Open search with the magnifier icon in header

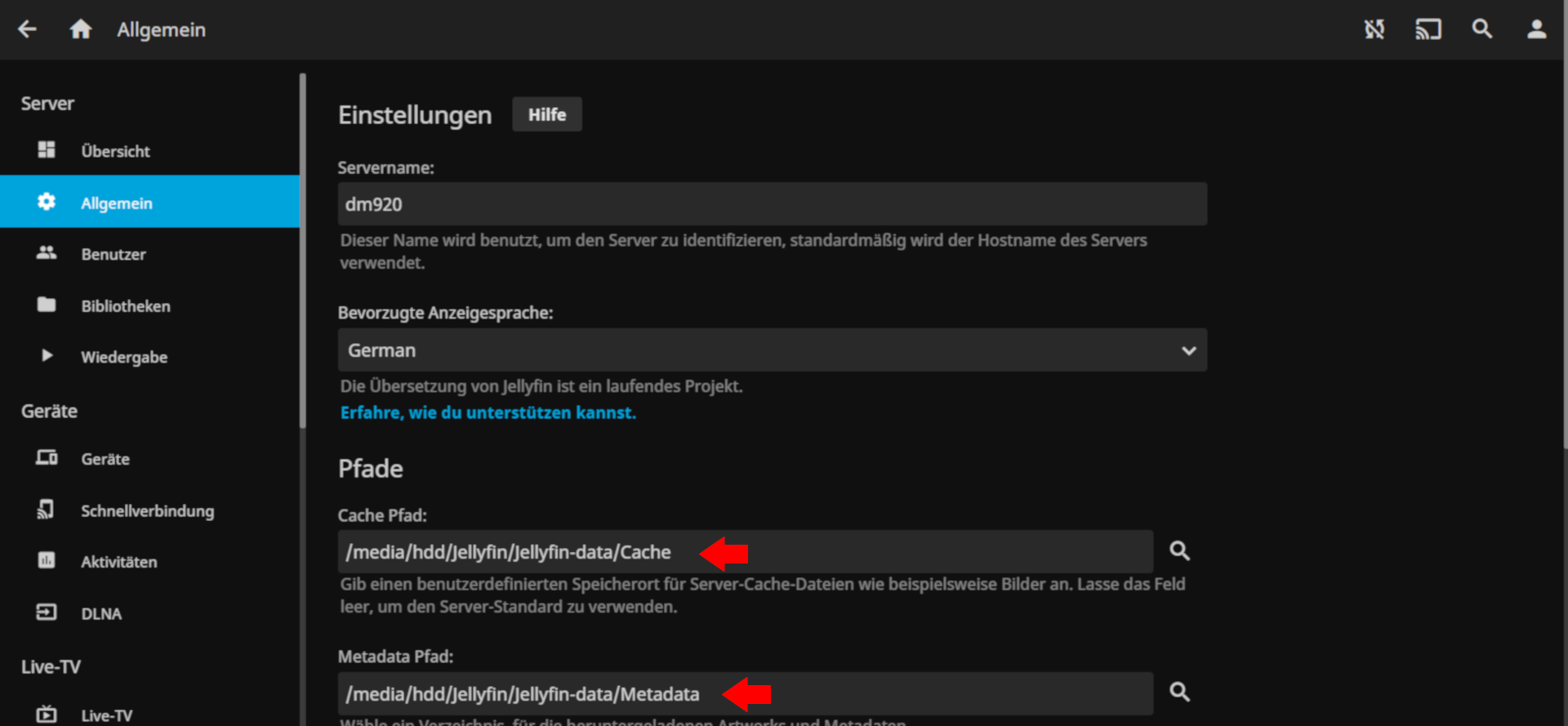point(1482,29)
